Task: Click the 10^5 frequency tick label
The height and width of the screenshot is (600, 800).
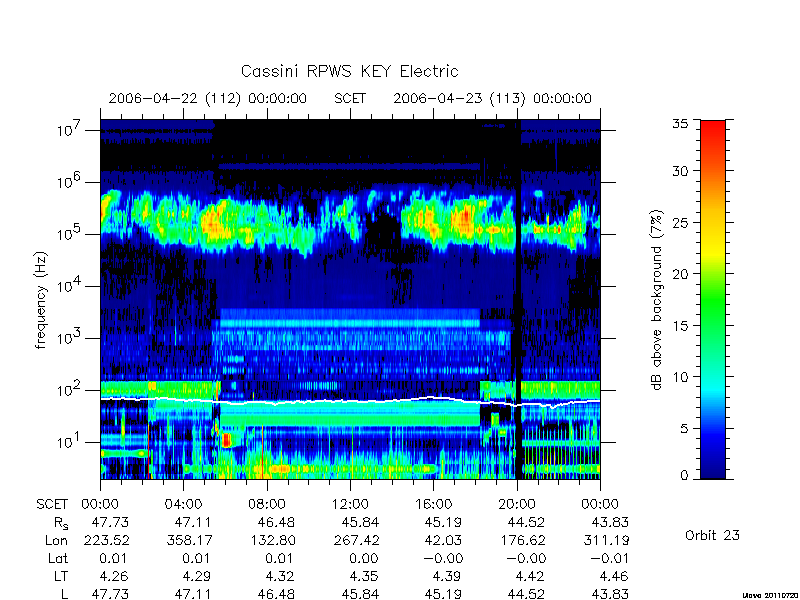Action: tap(70, 233)
